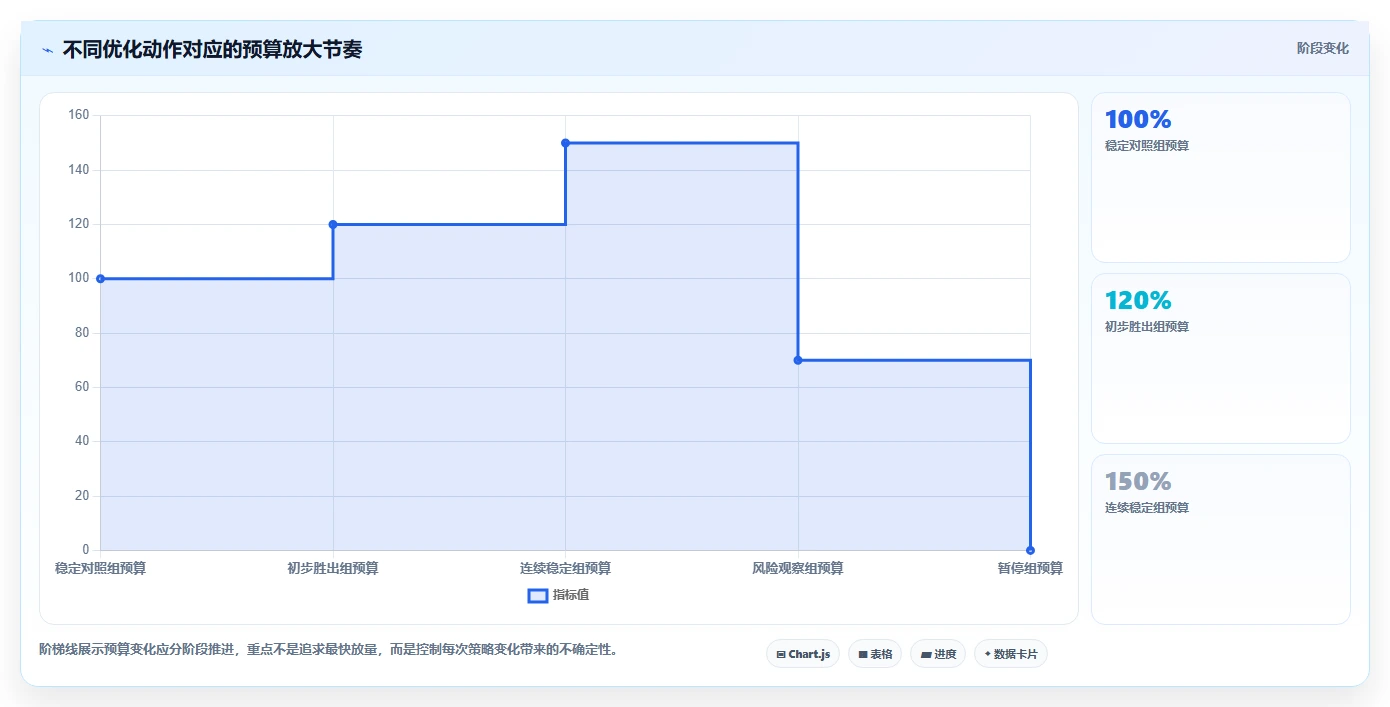Click the 阶段变化 label in the header
The height and width of the screenshot is (707, 1390).
tap(1323, 48)
